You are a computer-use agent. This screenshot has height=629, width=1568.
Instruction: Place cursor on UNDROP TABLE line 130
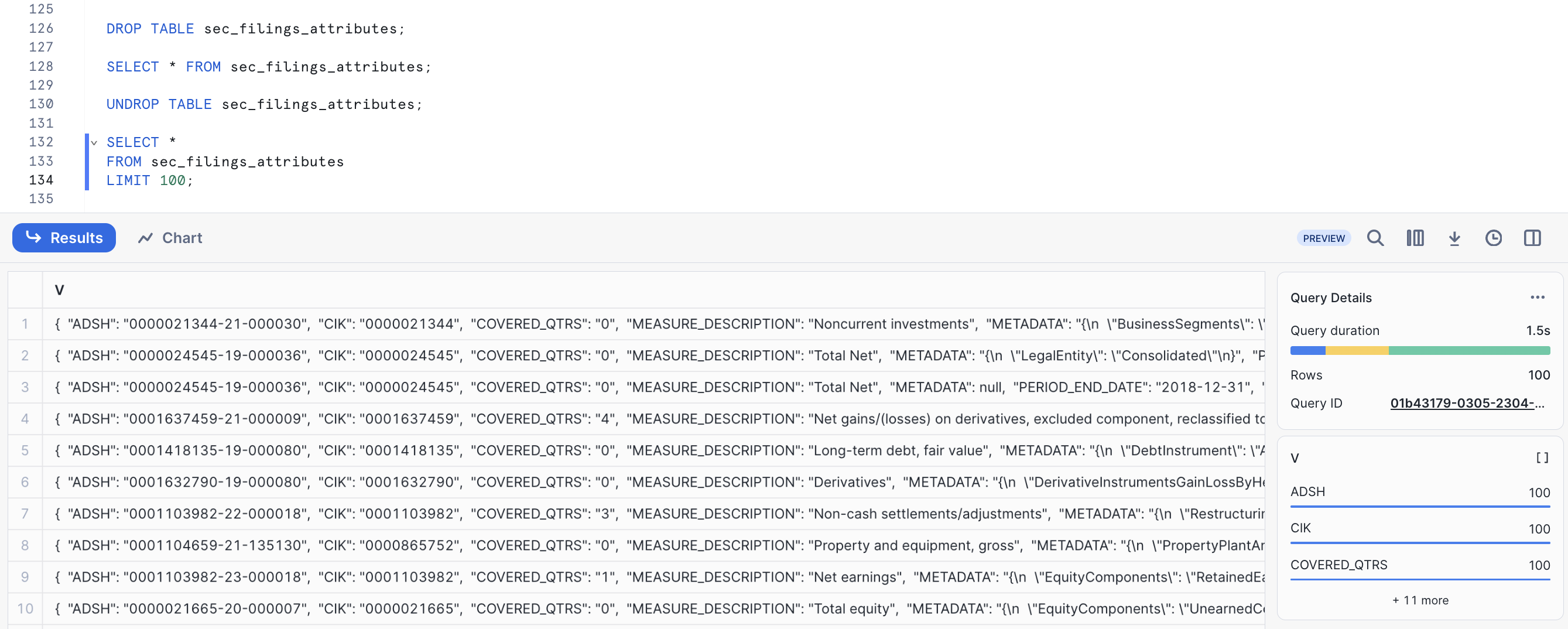click(264, 104)
